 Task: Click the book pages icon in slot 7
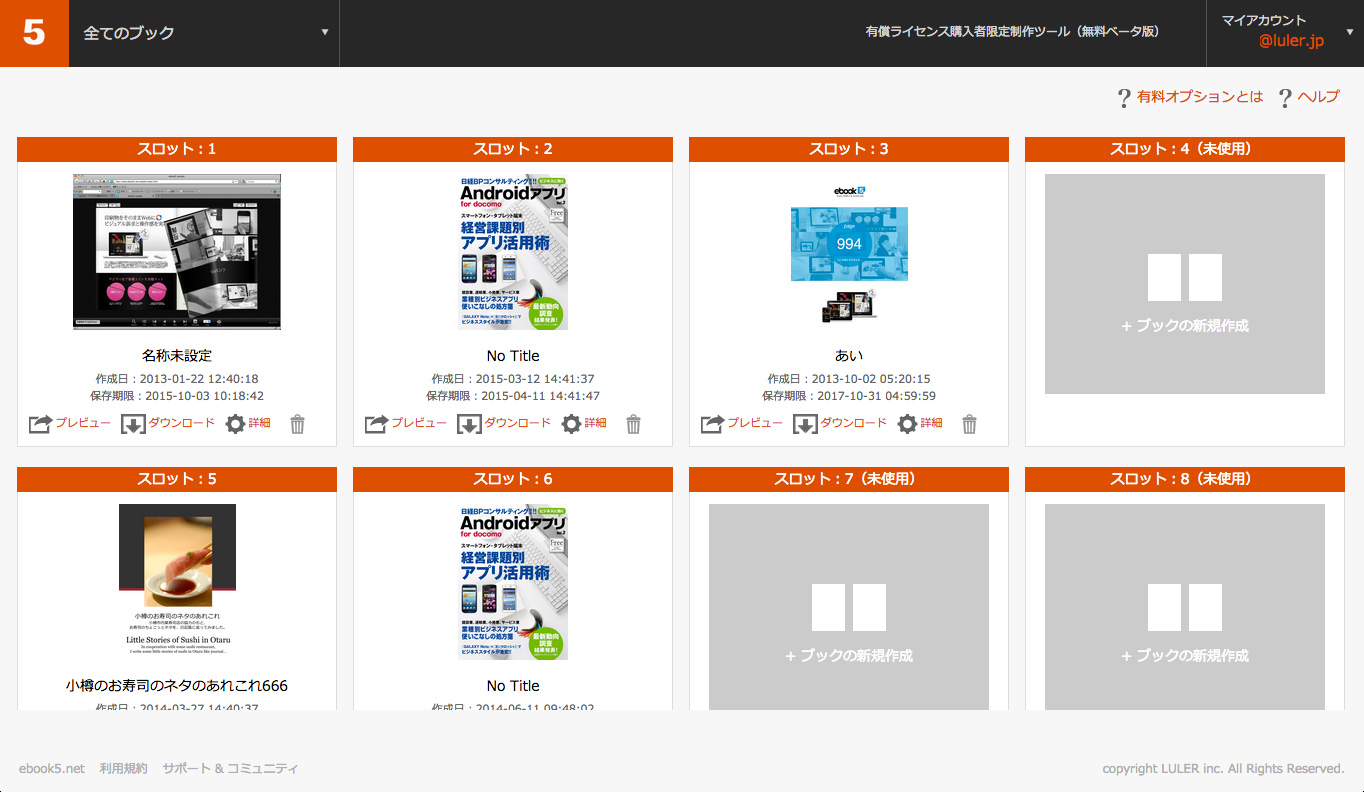[849, 607]
